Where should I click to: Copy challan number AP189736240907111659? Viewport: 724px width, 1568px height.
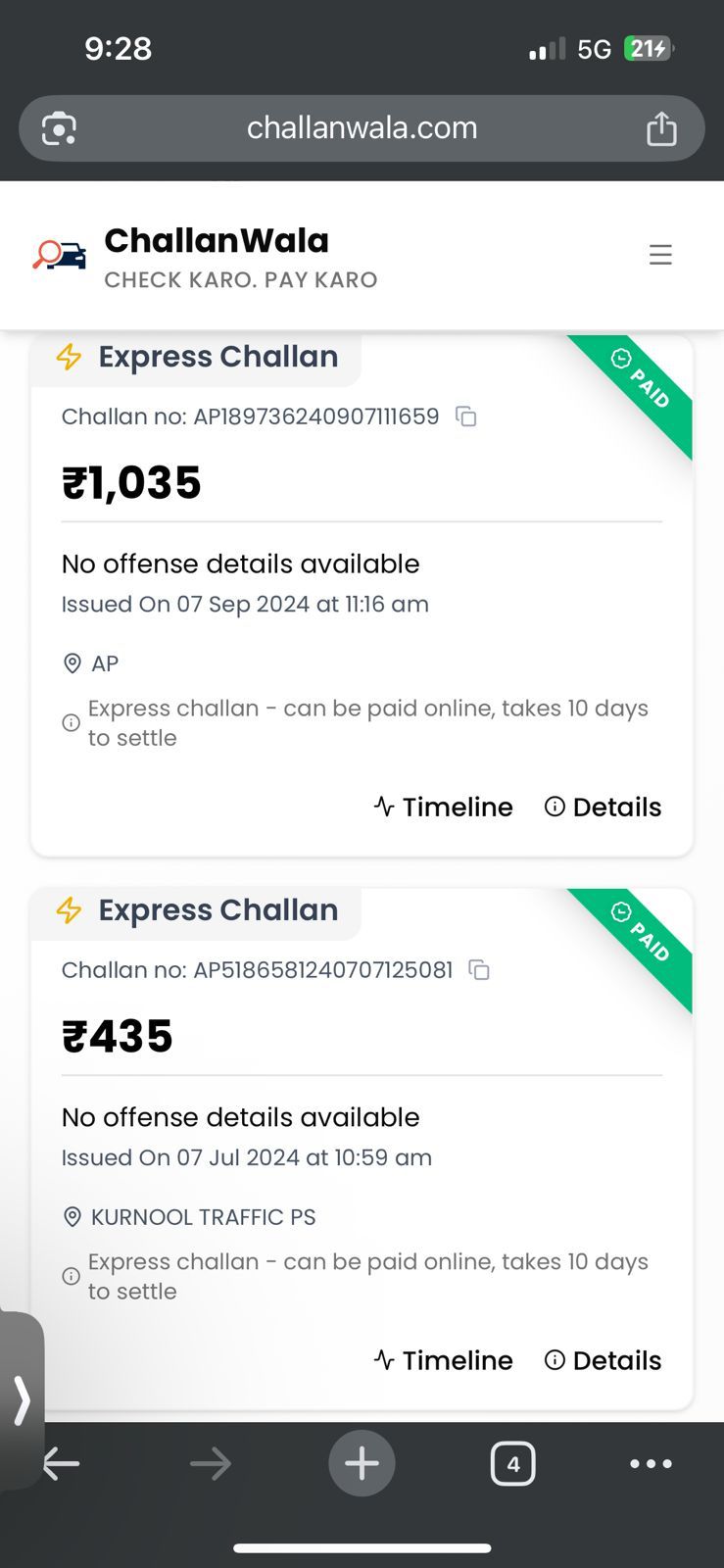pos(466,416)
